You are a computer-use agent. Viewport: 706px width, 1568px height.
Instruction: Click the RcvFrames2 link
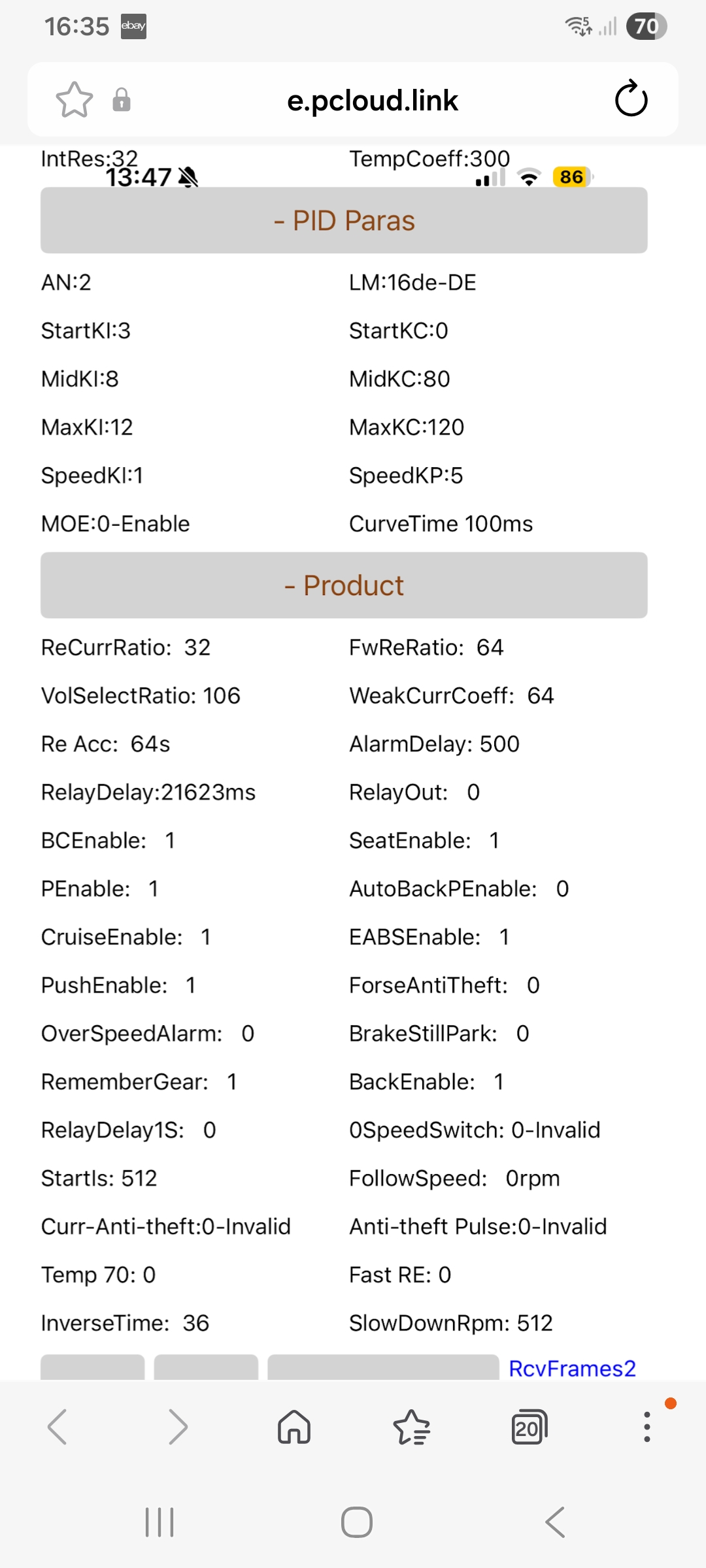572,1368
